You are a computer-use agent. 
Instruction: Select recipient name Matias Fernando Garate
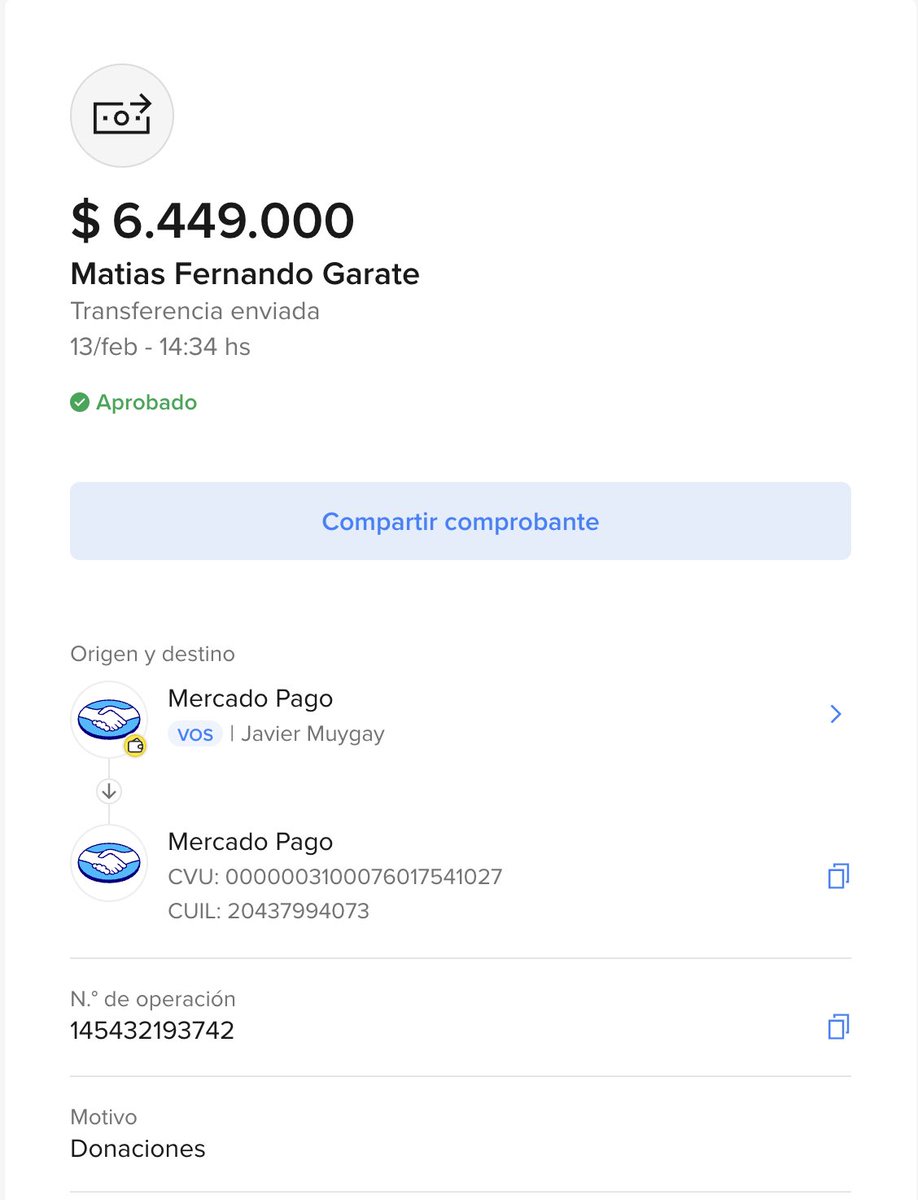pyautogui.click(x=245, y=273)
